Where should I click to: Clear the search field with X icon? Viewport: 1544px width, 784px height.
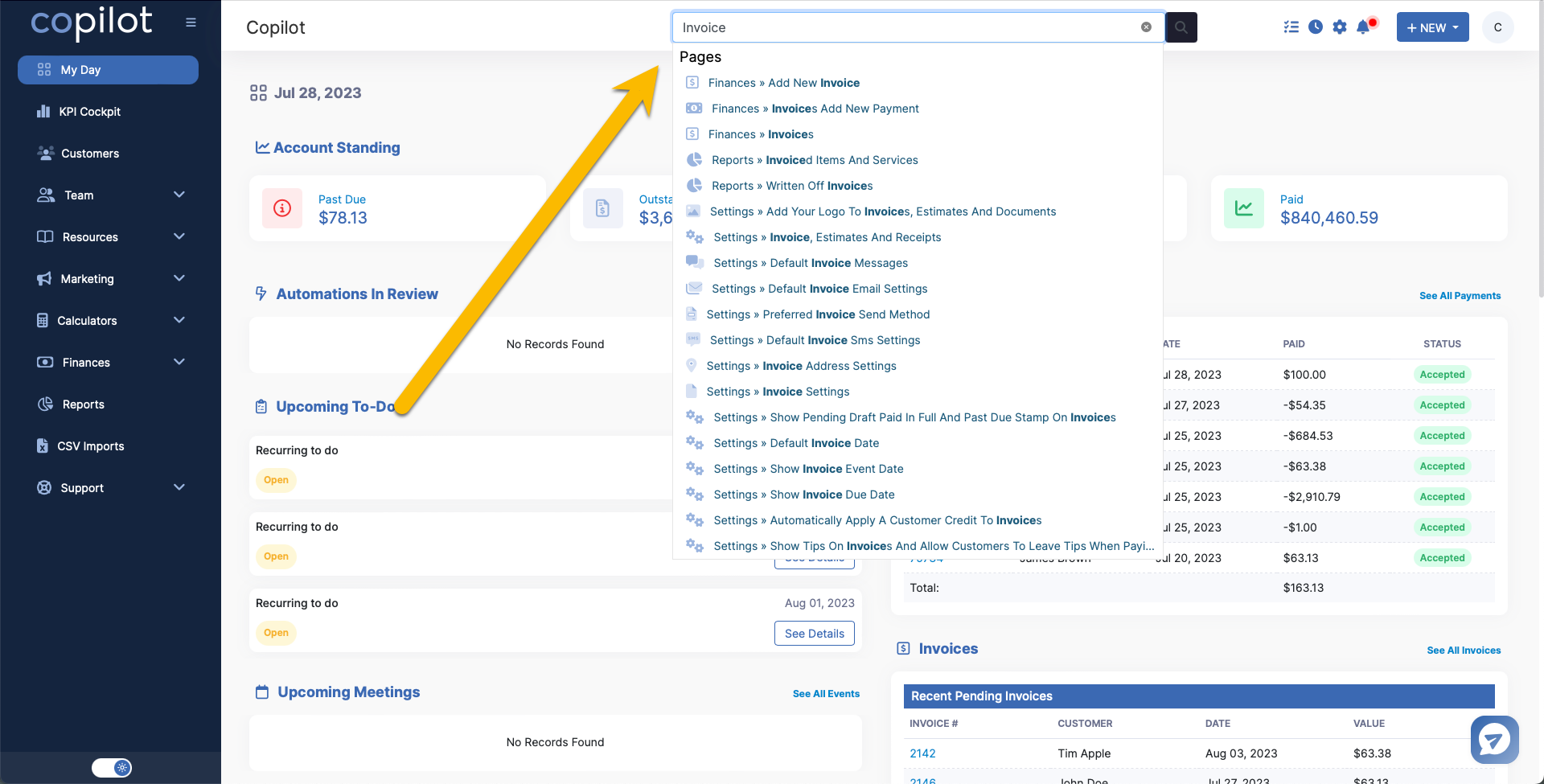[1146, 27]
